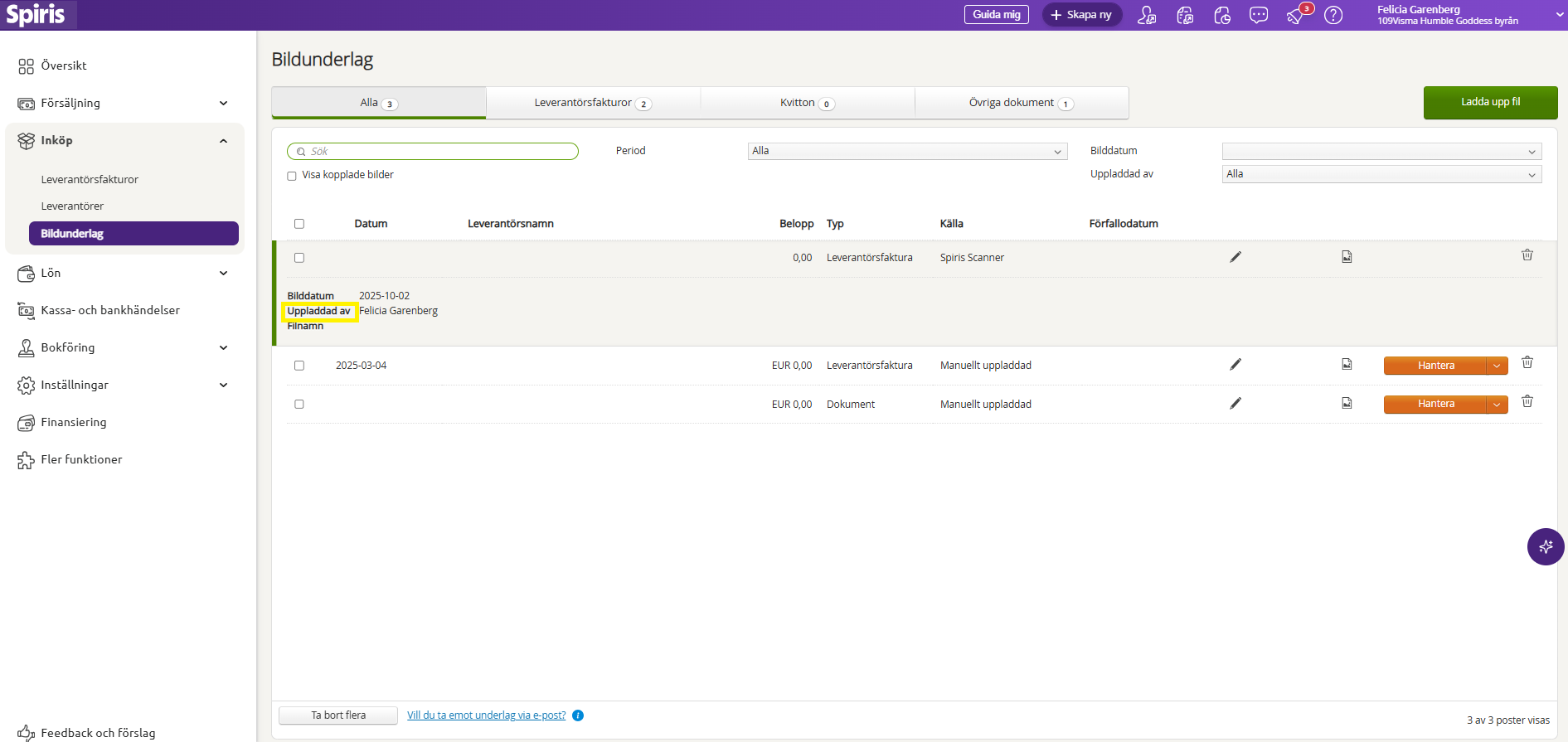Open the chat message icon in header
Viewport: 1568px width, 742px height.
(1259, 15)
